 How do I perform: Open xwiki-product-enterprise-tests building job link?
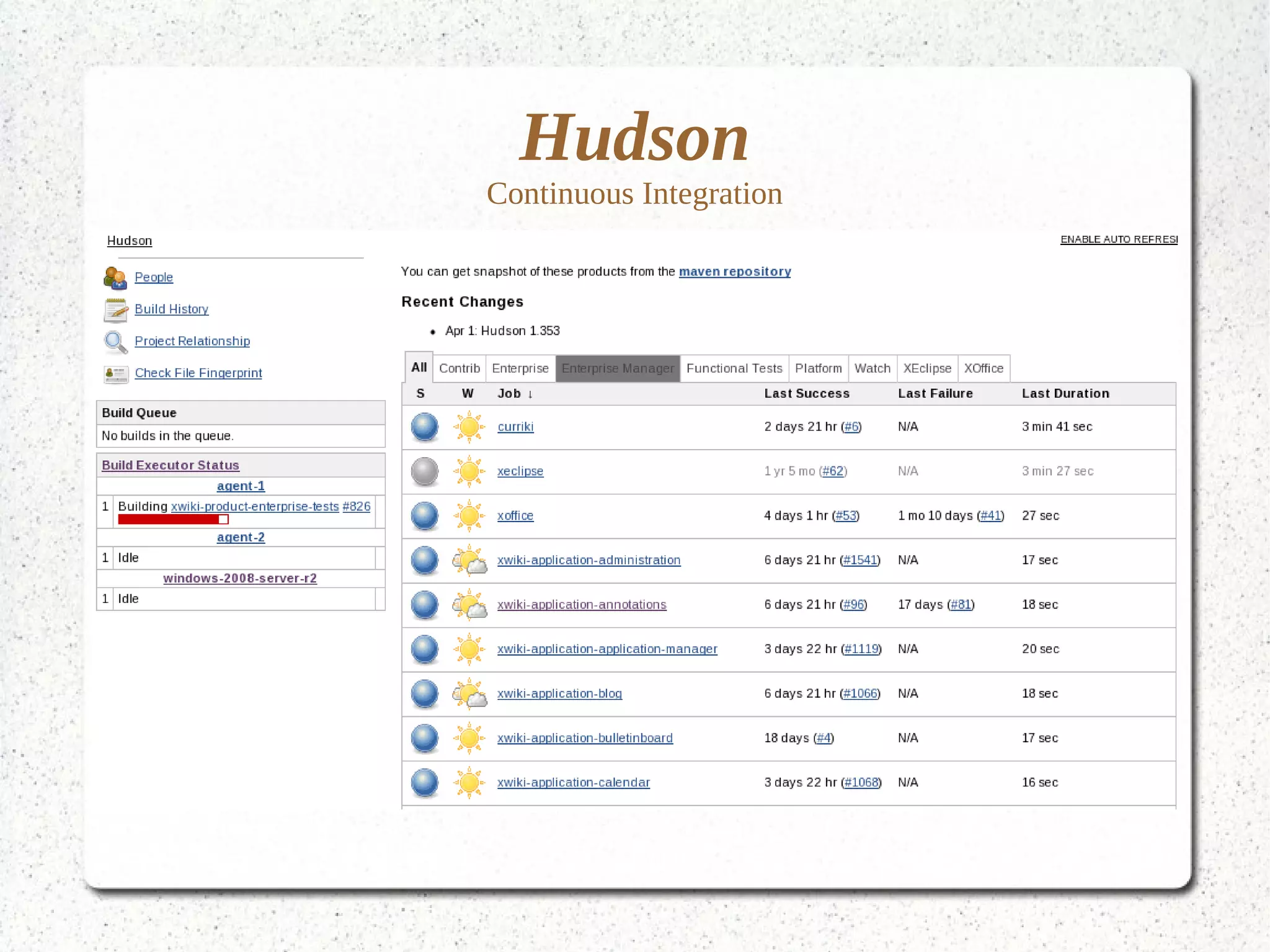coord(255,507)
